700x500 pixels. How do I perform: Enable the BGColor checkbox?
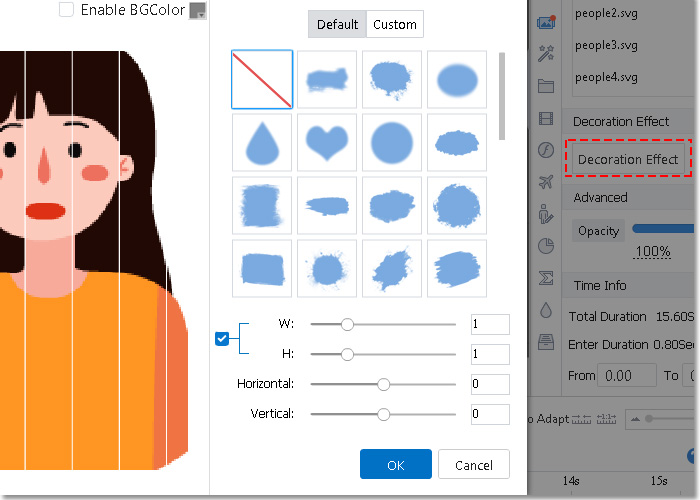pos(67,9)
